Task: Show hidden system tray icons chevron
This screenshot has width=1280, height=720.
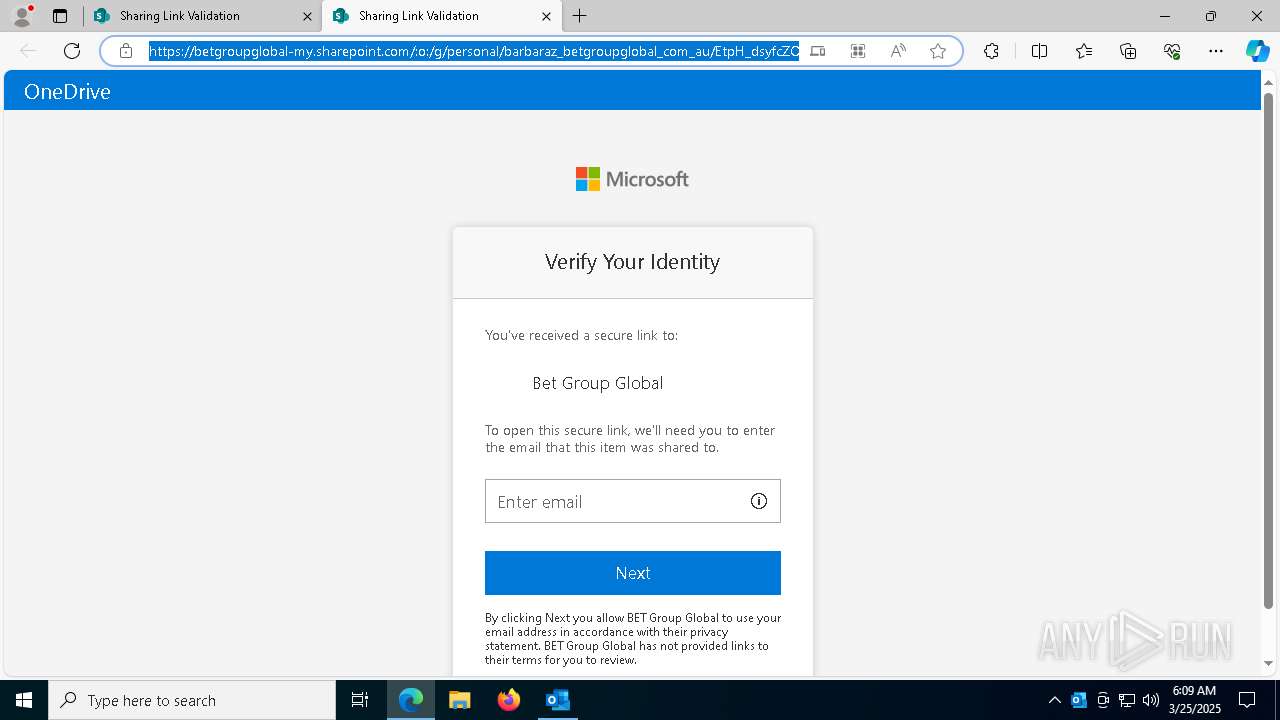Action: (1054, 700)
